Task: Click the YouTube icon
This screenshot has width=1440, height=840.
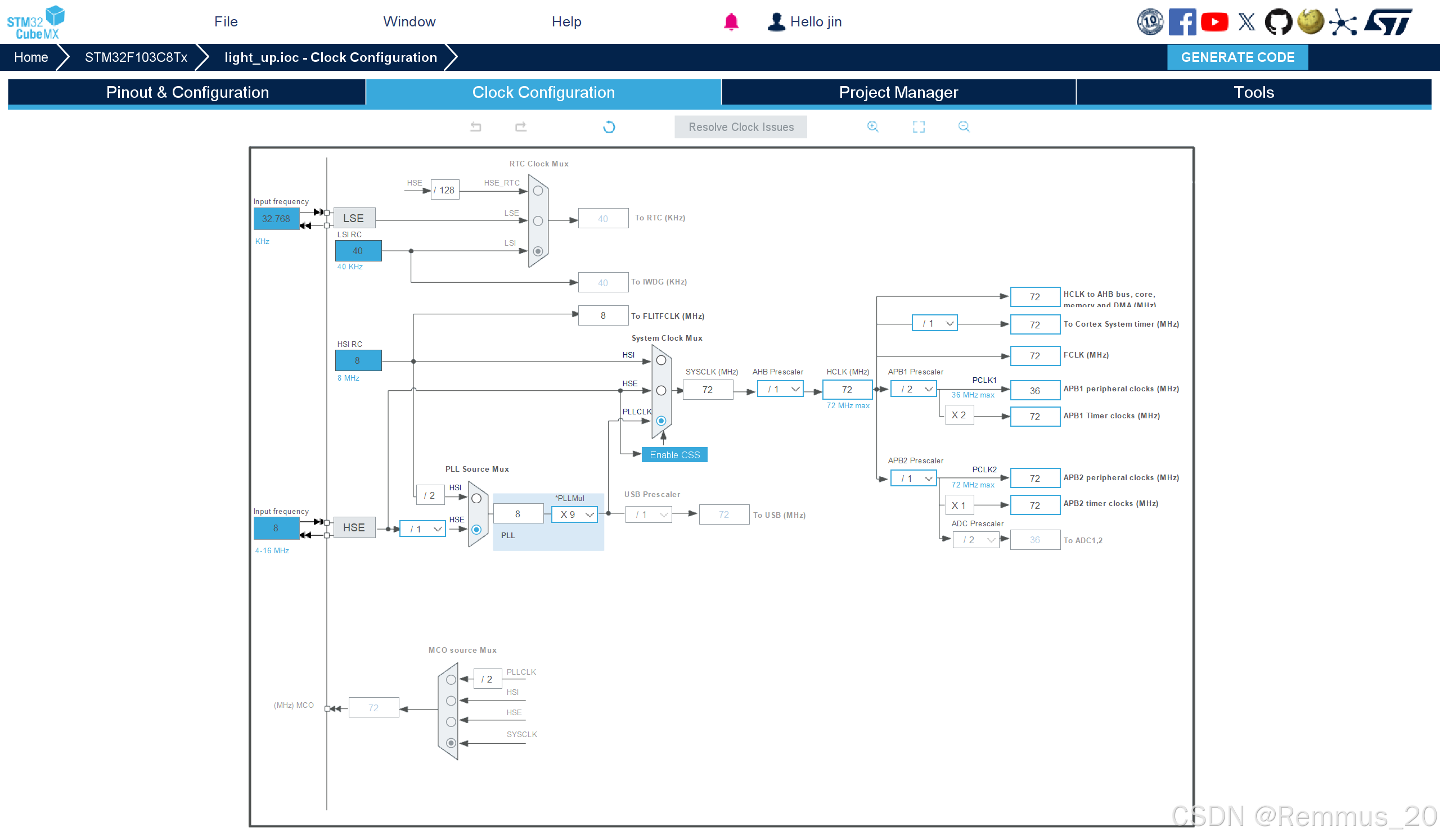Action: click(x=1214, y=22)
